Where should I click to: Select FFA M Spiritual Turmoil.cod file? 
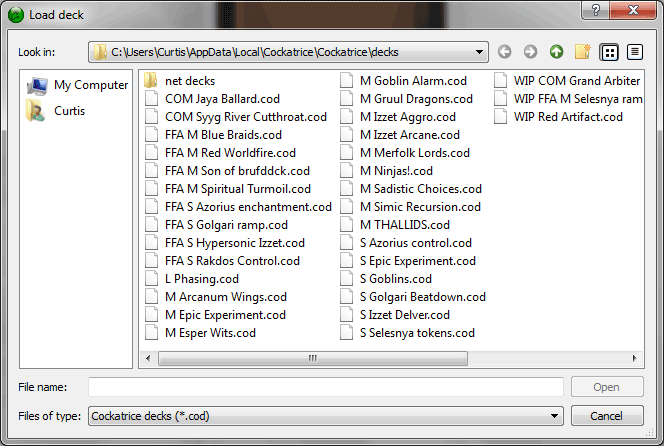[228, 189]
